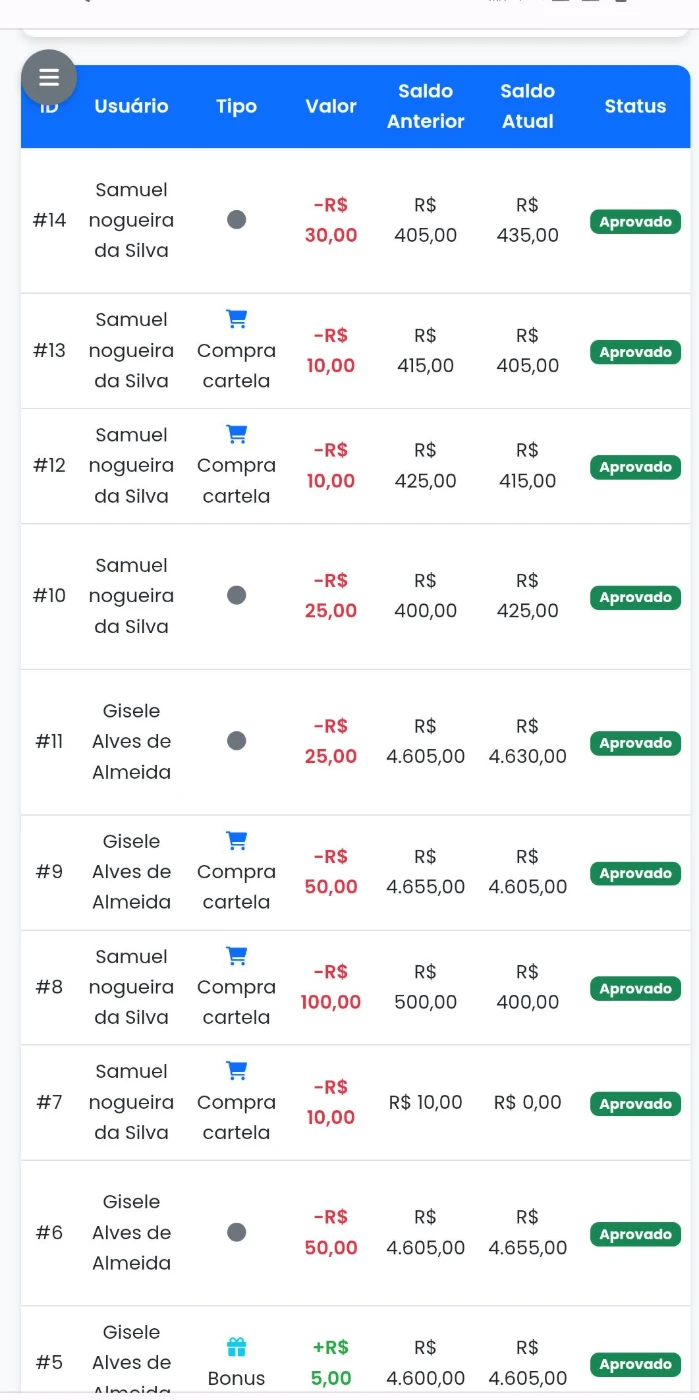Click the Aprovado badge in row #7
Viewport: 699px width, 1400px height.
tap(635, 1104)
